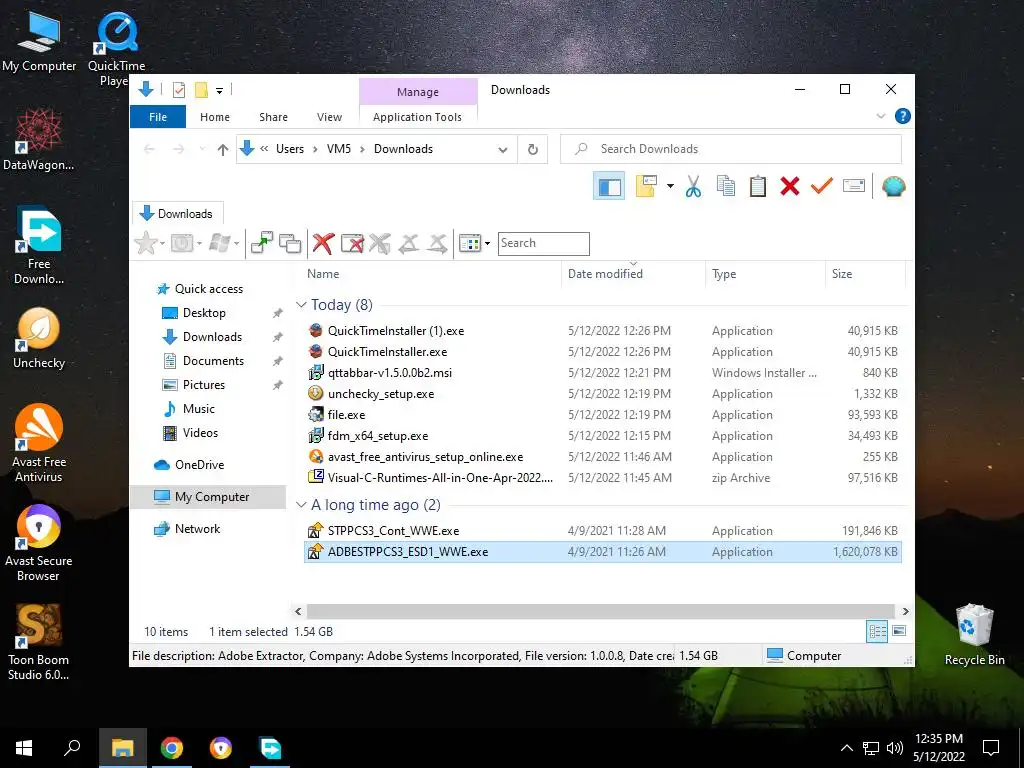This screenshot has height=768, width=1024.
Task: Click QTTabBar Windows flag applications icon
Action: (219, 244)
